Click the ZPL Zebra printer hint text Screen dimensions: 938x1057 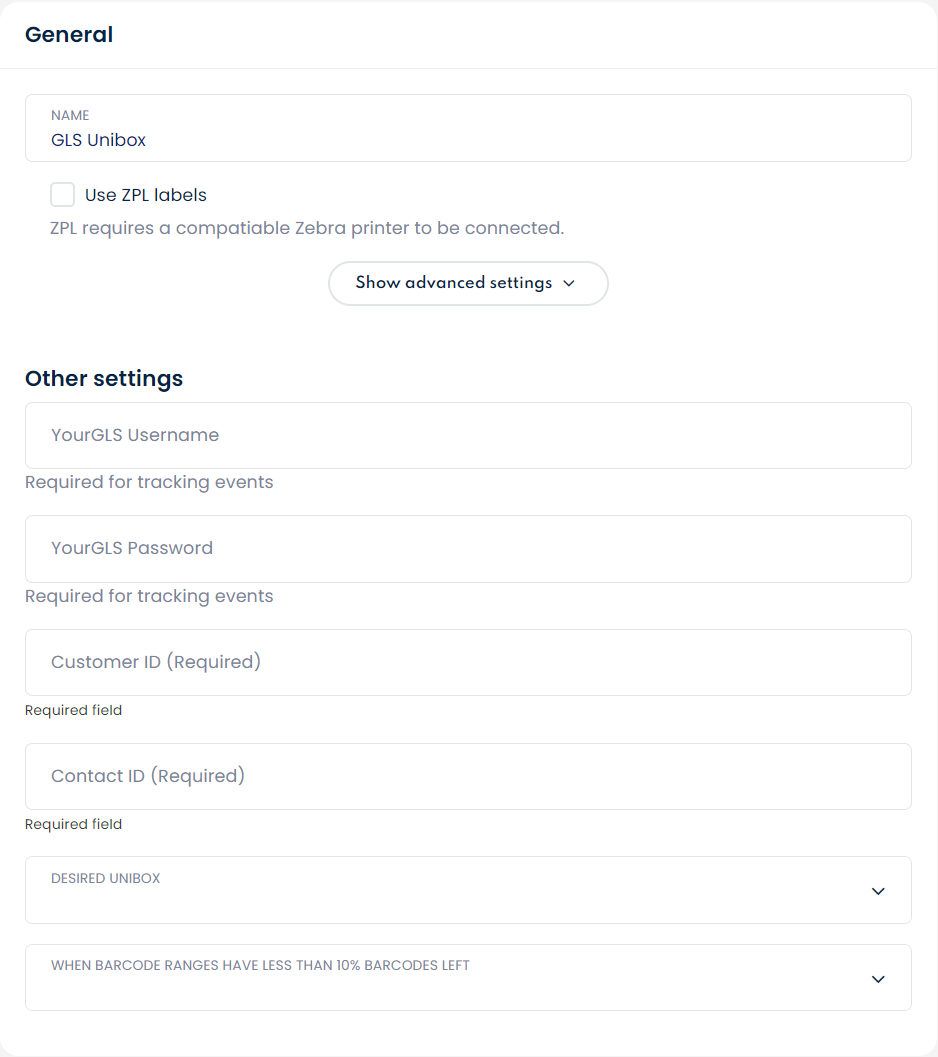[307, 228]
